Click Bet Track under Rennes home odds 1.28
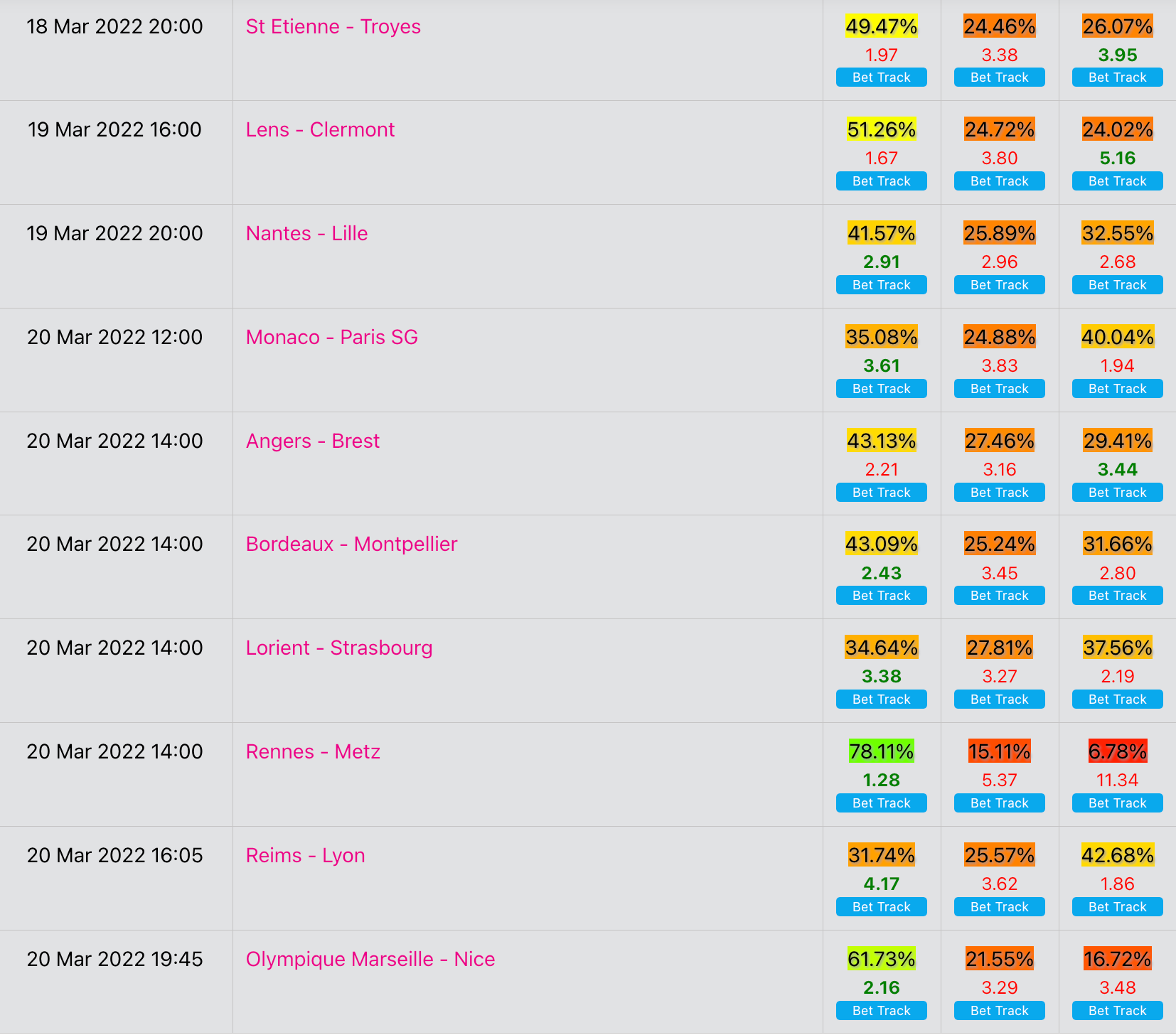This screenshot has height=1035, width=1176. tap(882, 803)
